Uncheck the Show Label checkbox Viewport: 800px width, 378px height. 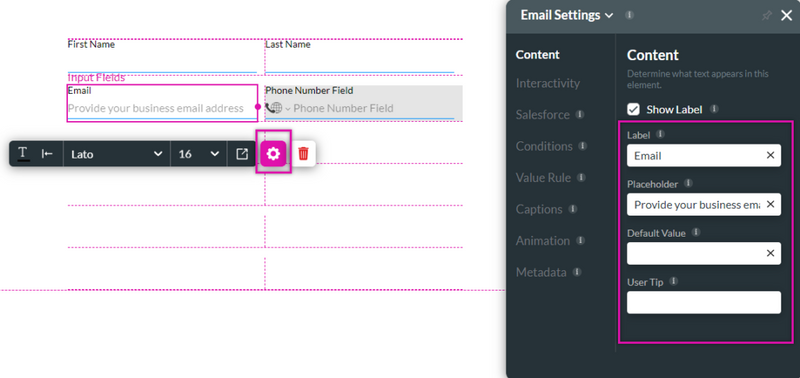(633, 109)
